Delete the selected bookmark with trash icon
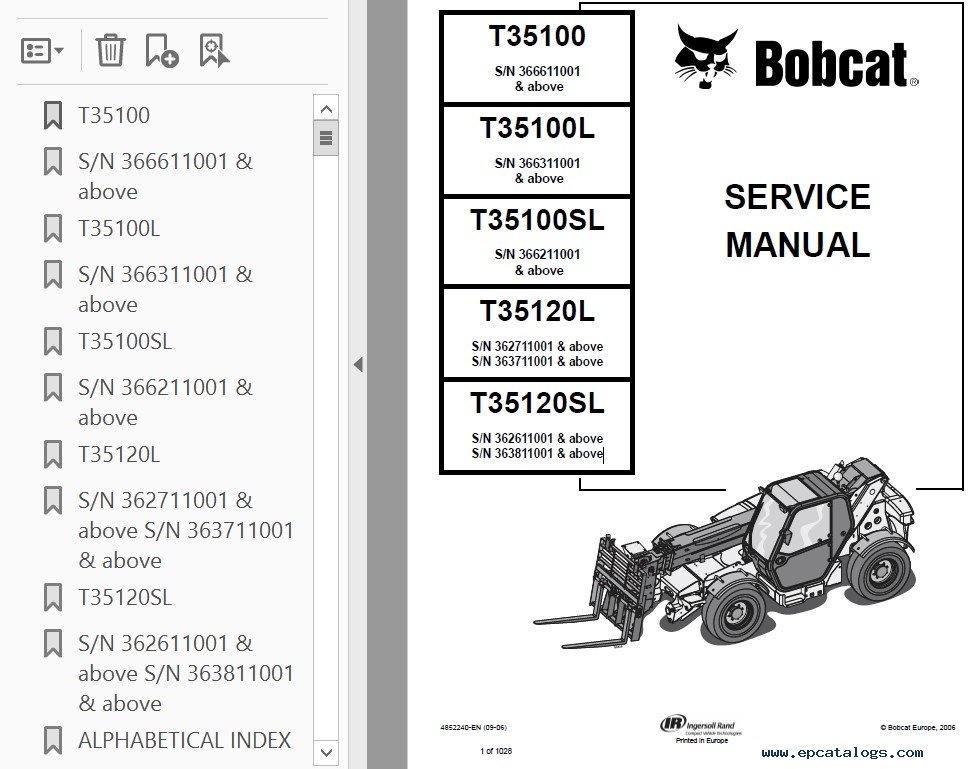This screenshot has height=769, width=974. pyautogui.click(x=110, y=50)
